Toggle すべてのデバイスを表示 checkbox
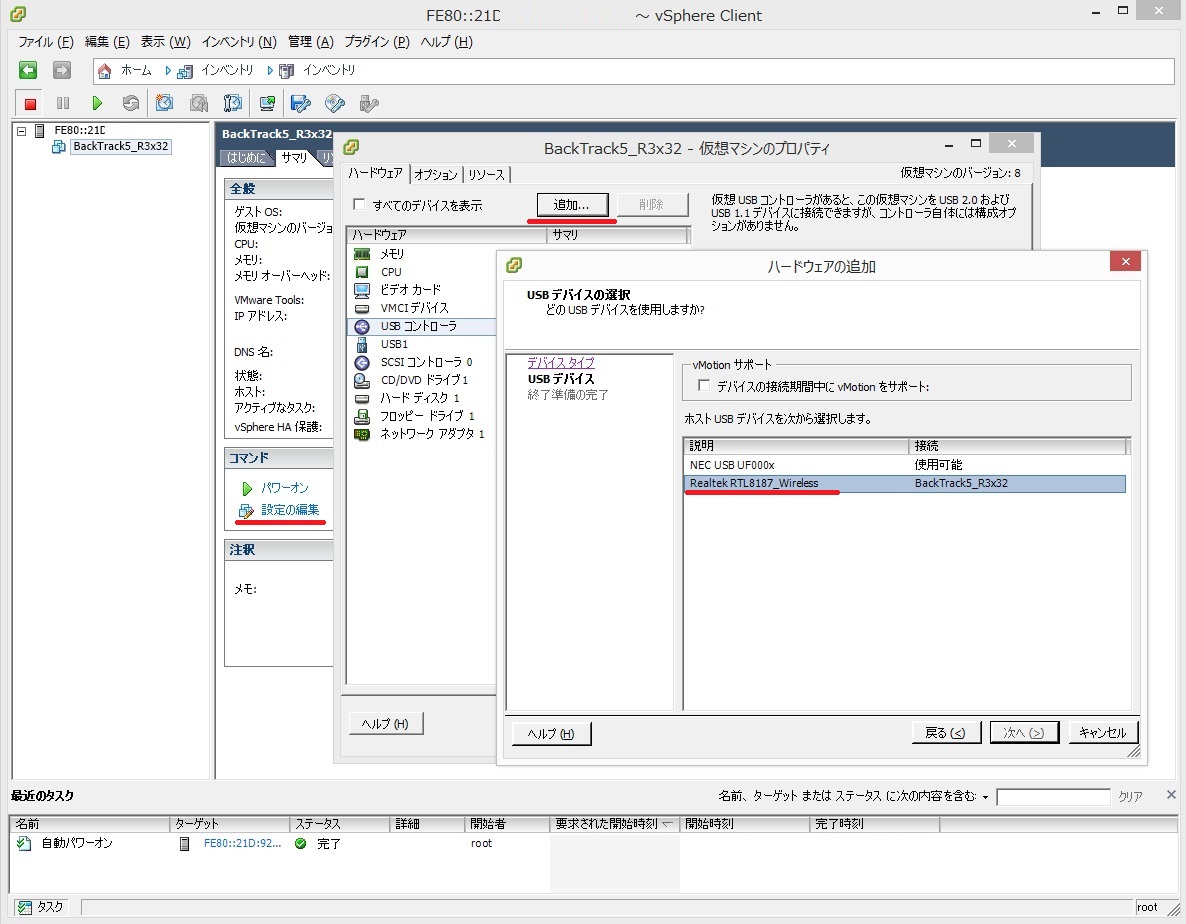This screenshot has height=924, width=1186. (x=360, y=204)
